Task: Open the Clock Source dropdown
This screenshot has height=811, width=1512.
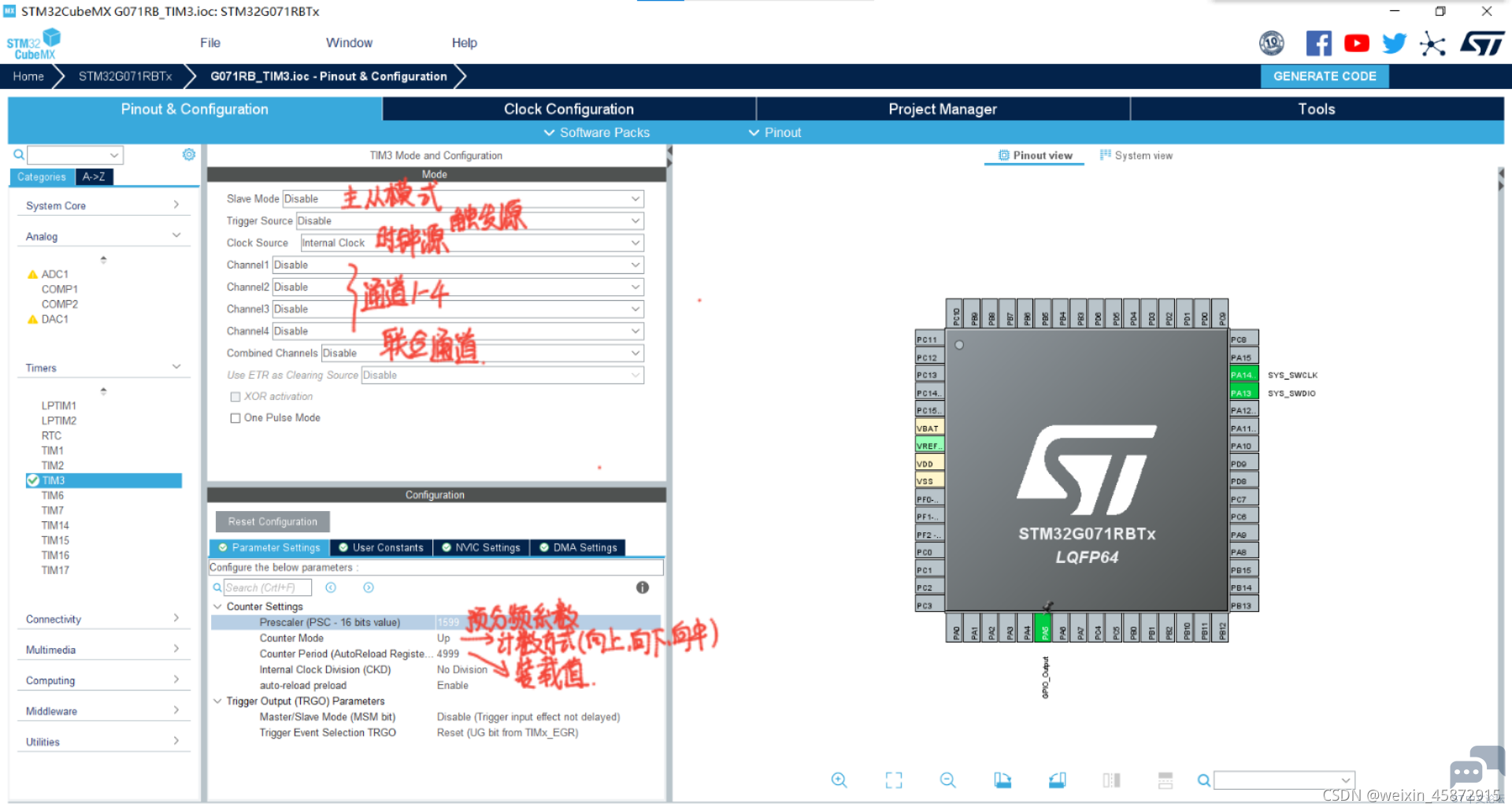Action: [x=472, y=243]
